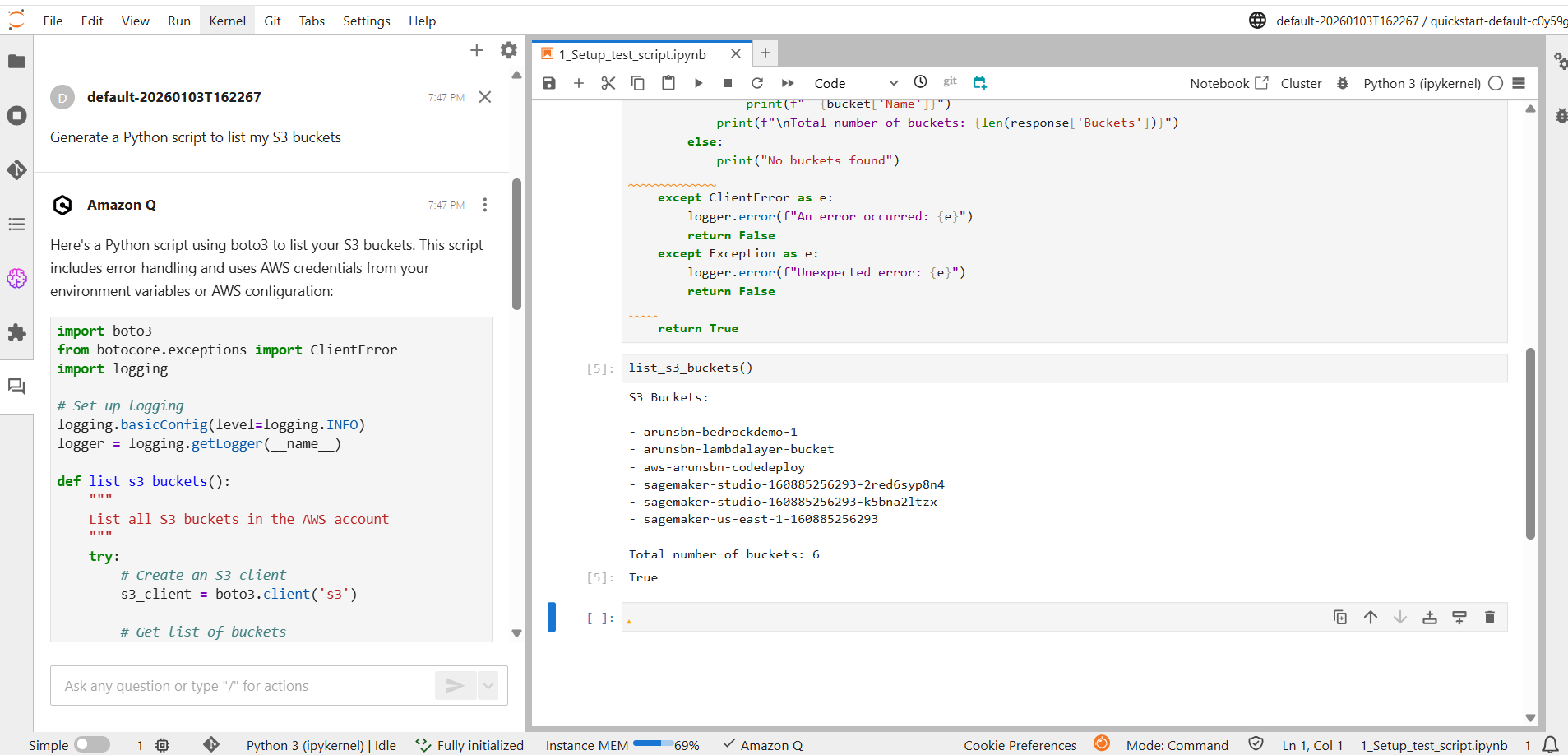Open the notebook in Cluster view
The height and width of the screenshot is (755, 1568).
click(1301, 83)
